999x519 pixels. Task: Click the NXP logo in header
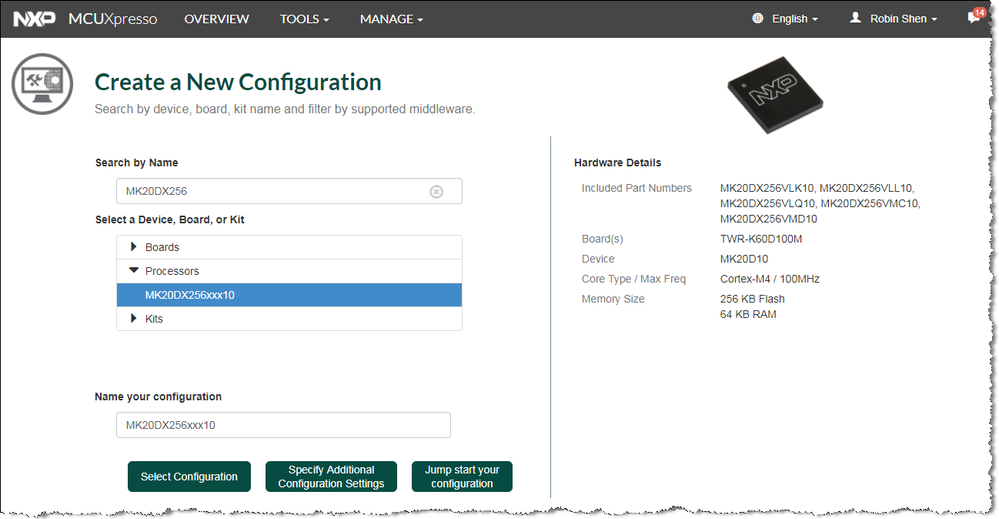[34, 19]
